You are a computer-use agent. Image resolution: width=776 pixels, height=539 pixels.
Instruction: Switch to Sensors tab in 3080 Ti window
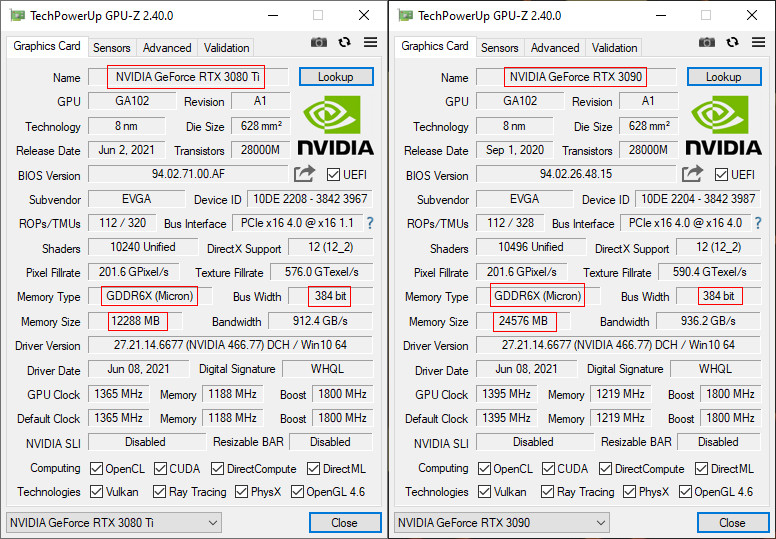(x=112, y=48)
